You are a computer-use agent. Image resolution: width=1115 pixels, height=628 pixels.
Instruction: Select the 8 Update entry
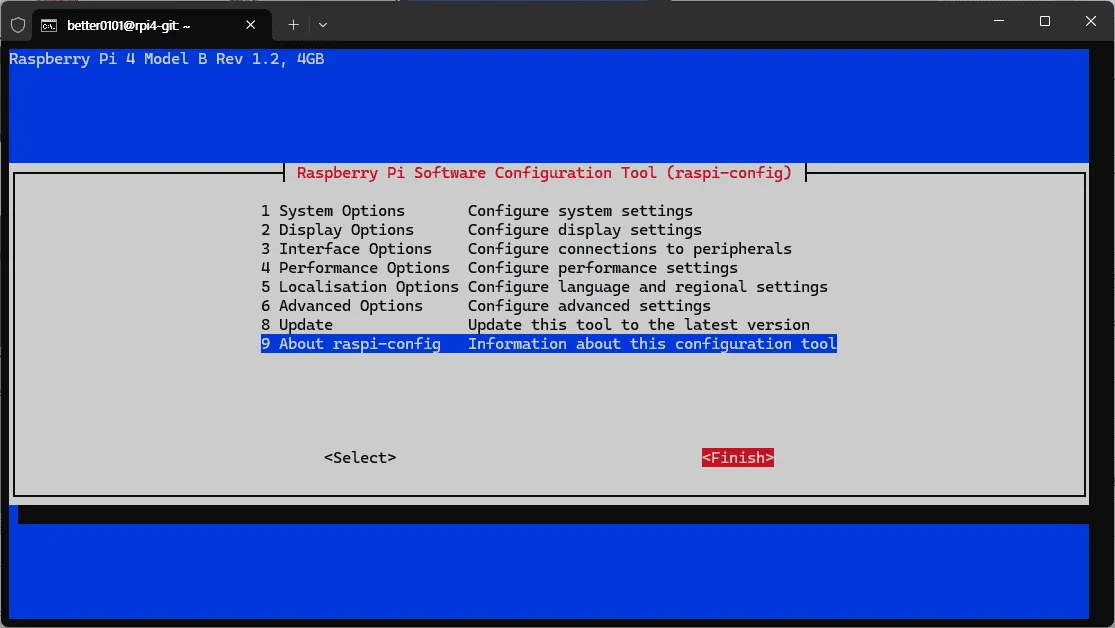click(548, 325)
